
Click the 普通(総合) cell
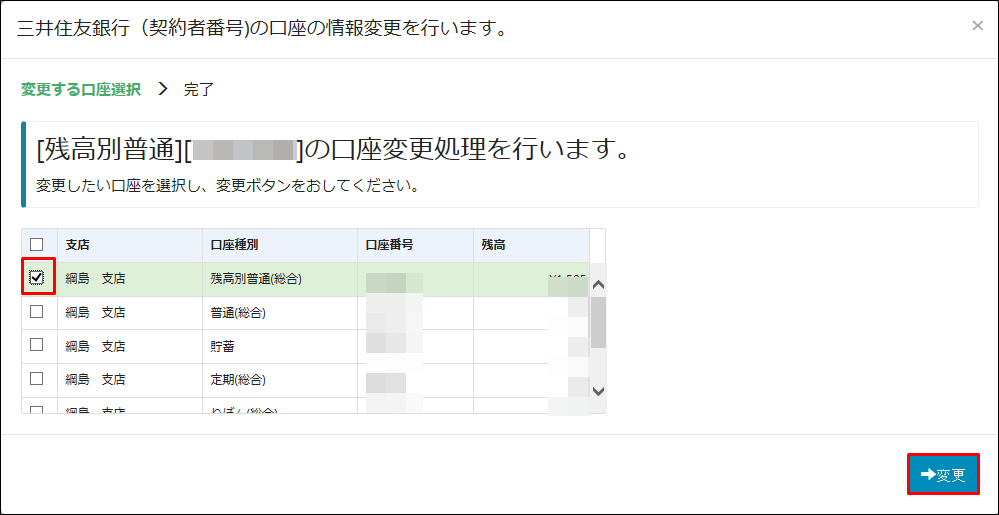pos(280,312)
